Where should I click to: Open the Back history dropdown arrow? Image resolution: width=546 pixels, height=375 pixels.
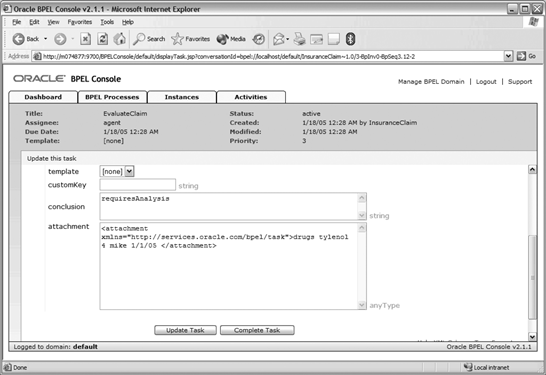coord(45,39)
